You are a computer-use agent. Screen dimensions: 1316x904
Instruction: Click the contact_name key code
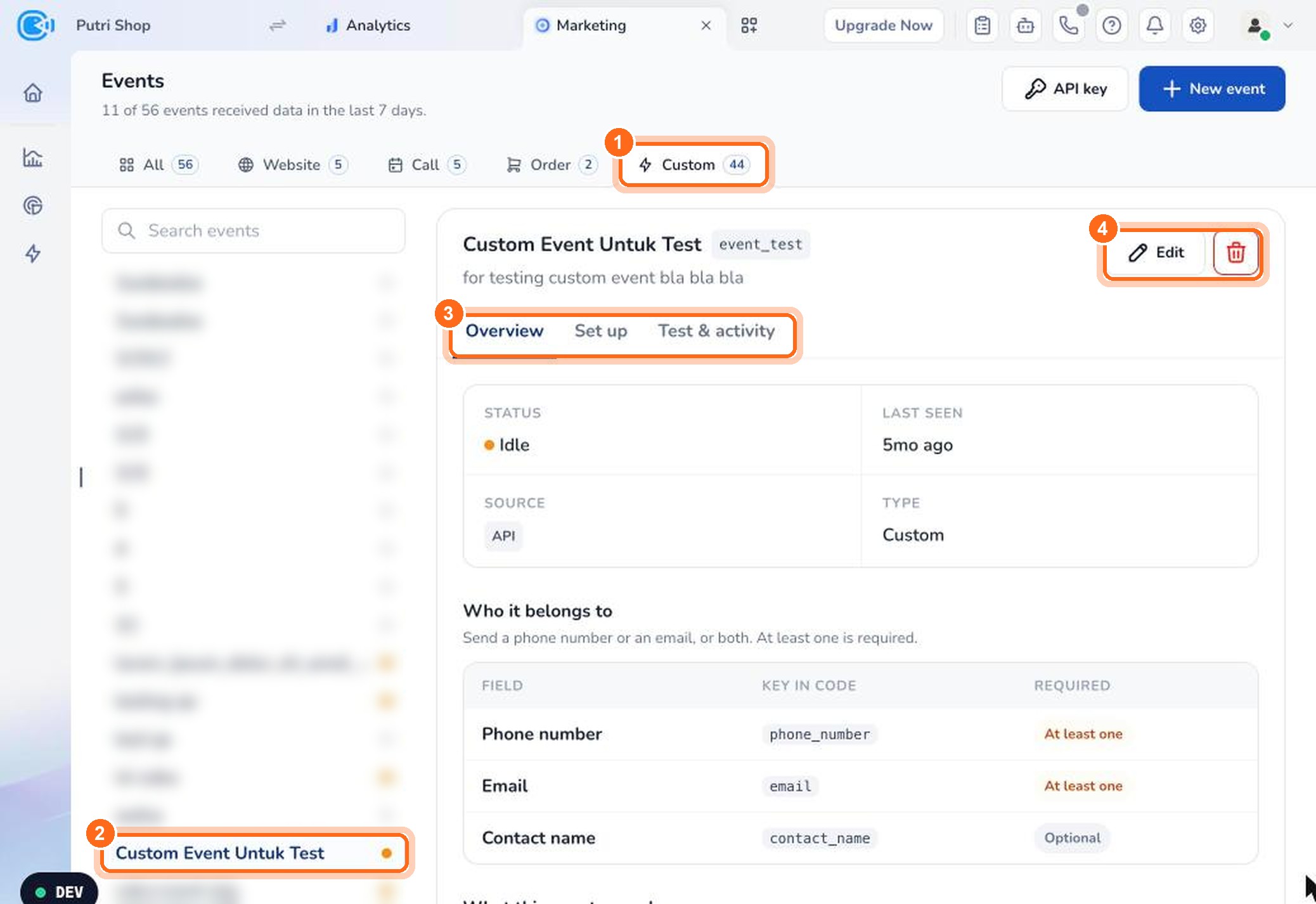click(820, 838)
